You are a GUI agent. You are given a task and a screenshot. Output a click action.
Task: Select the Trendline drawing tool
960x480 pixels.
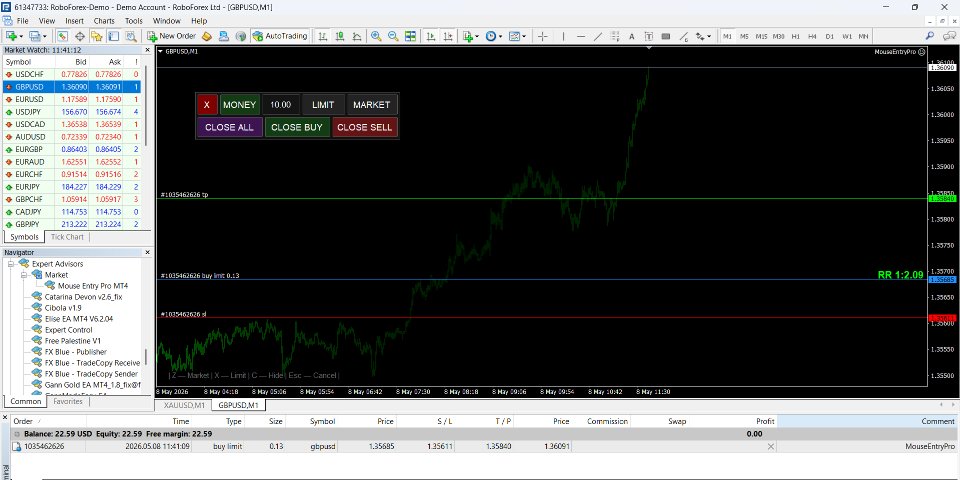tap(598, 36)
